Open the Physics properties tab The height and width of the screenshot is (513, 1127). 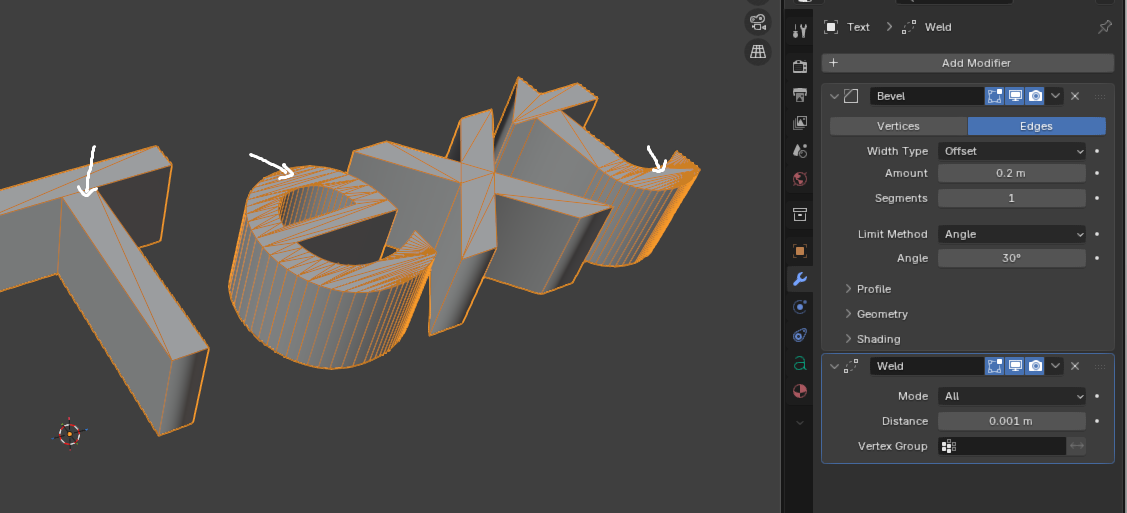coord(800,307)
